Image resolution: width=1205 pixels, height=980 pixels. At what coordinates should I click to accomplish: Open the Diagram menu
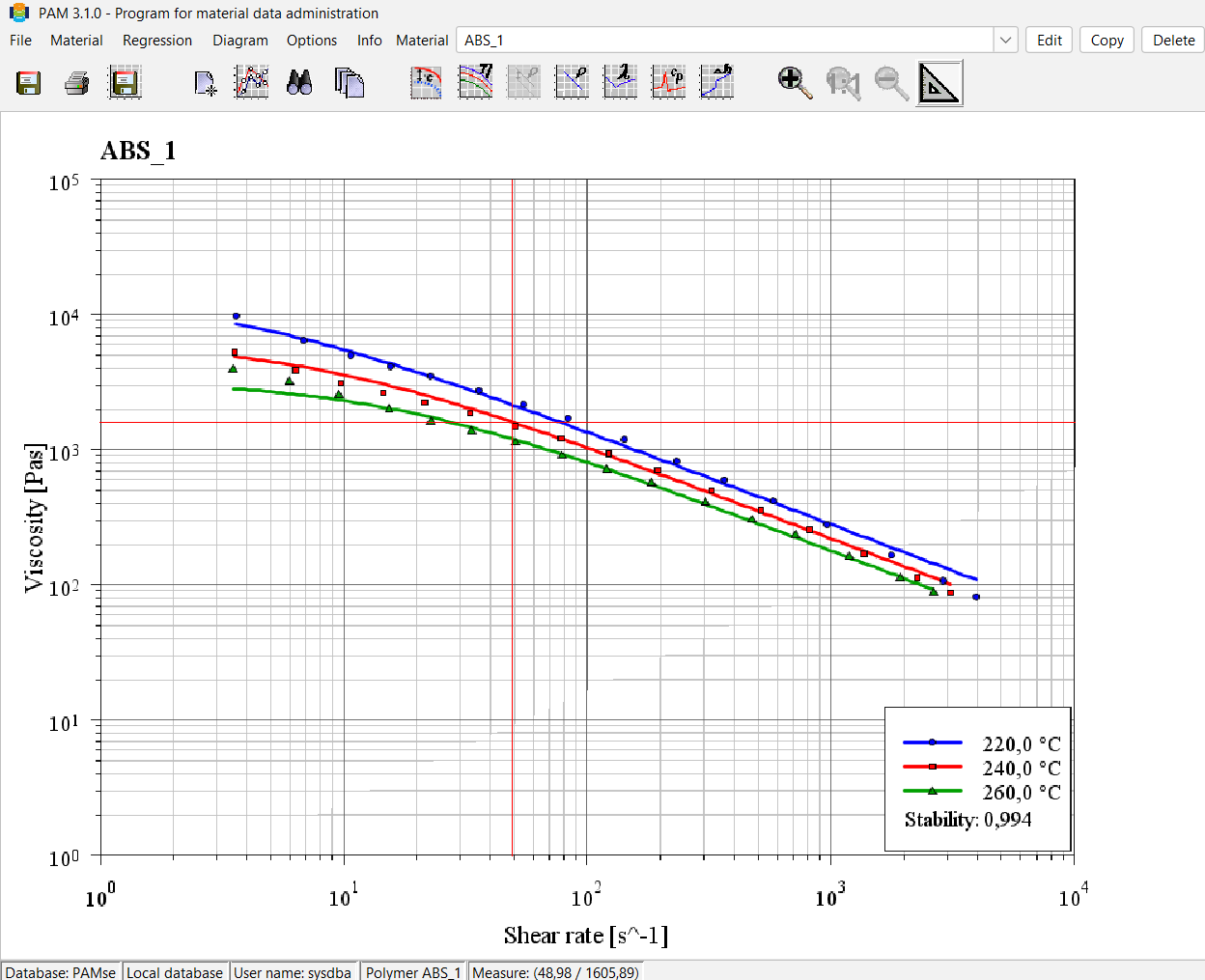pyautogui.click(x=240, y=41)
